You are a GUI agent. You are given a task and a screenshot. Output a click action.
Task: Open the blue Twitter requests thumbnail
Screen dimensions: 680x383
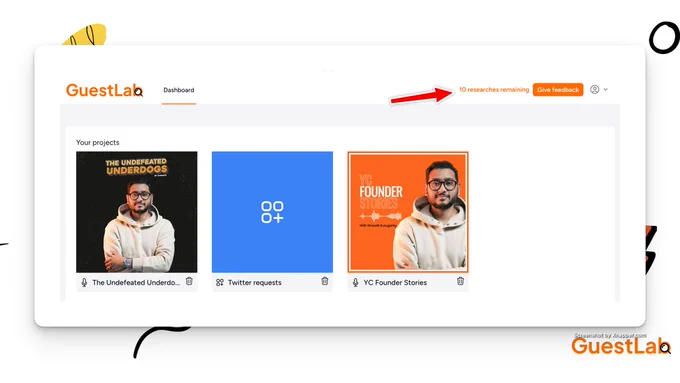click(272, 212)
